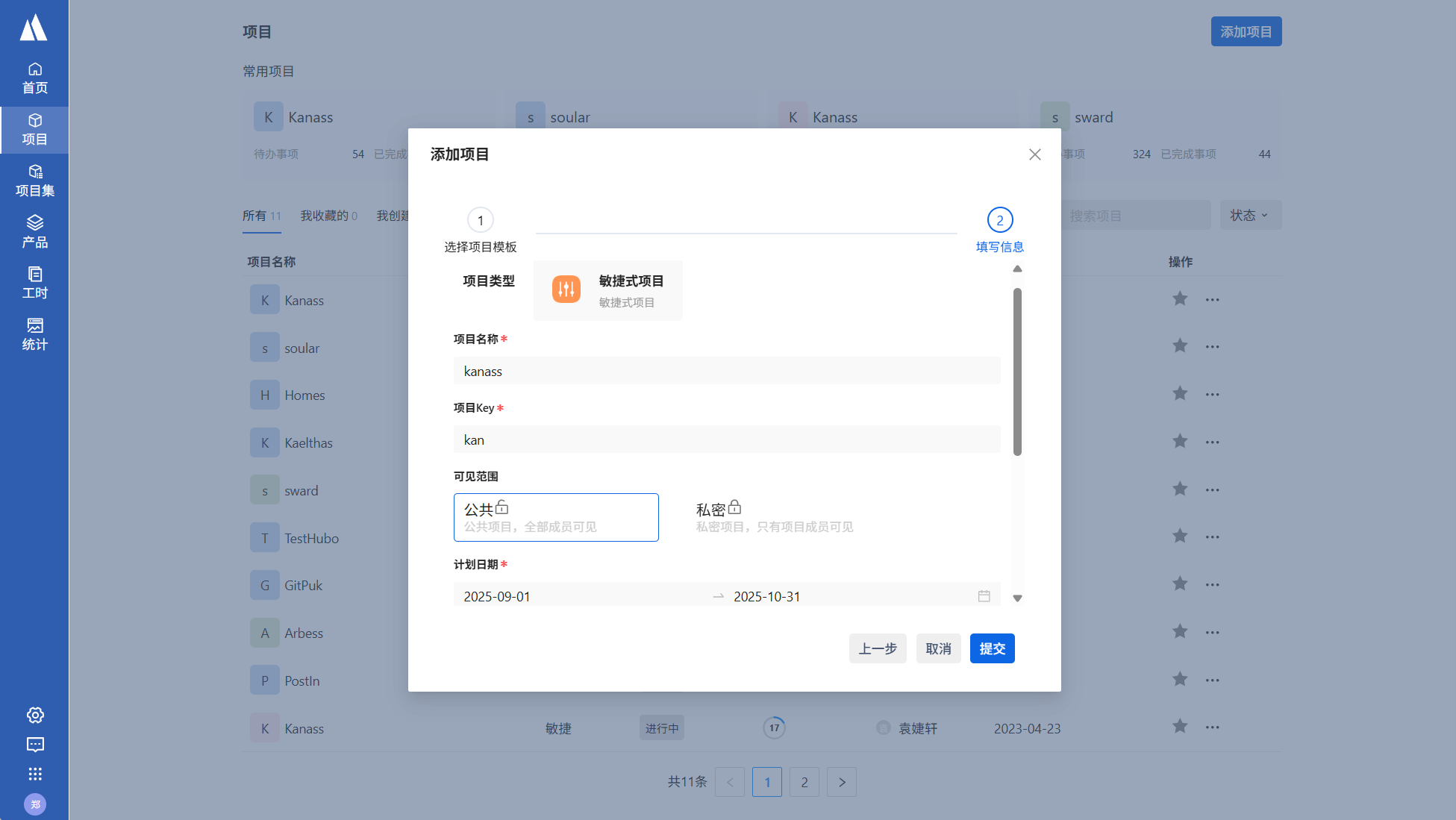Switch to the 我收藏的 tab
Viewport: 1456px width, 820px height.
coord(328,216)
